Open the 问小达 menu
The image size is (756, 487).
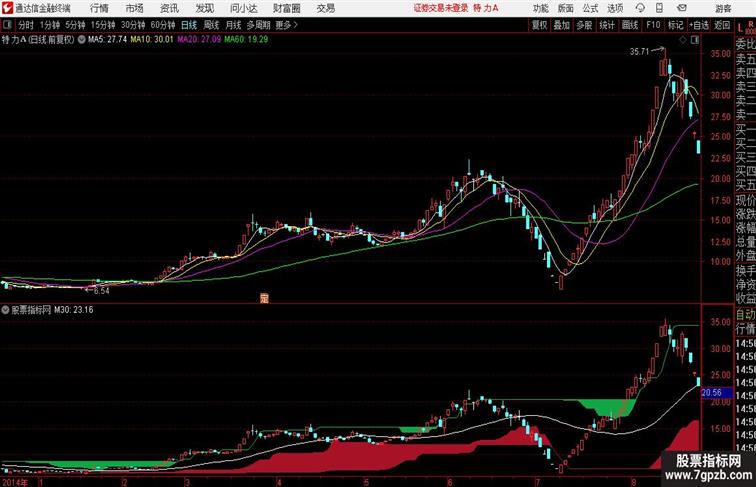coord(243,8)
